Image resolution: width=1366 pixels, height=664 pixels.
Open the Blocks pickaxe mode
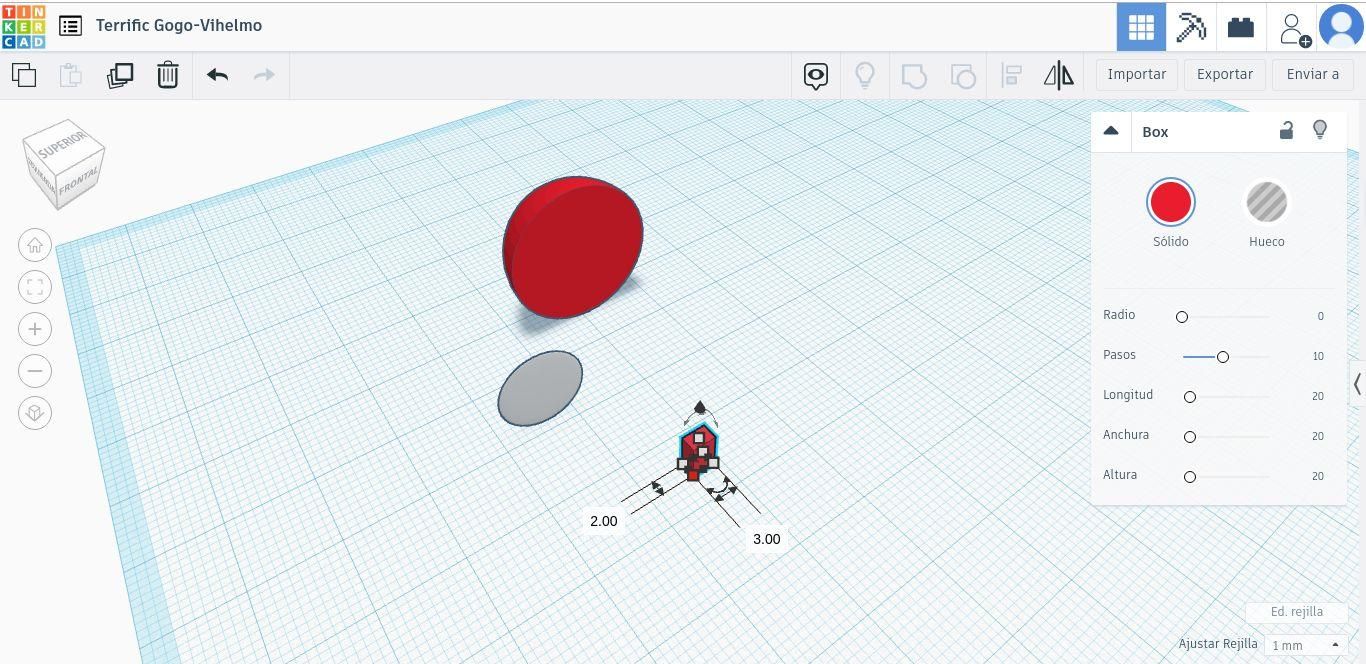point(1191,27)
